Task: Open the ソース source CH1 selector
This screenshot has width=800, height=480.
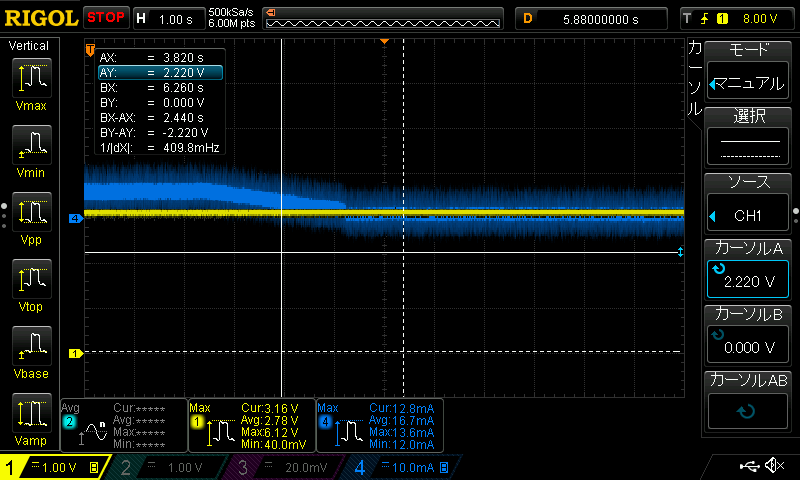Action: point(749,204)
